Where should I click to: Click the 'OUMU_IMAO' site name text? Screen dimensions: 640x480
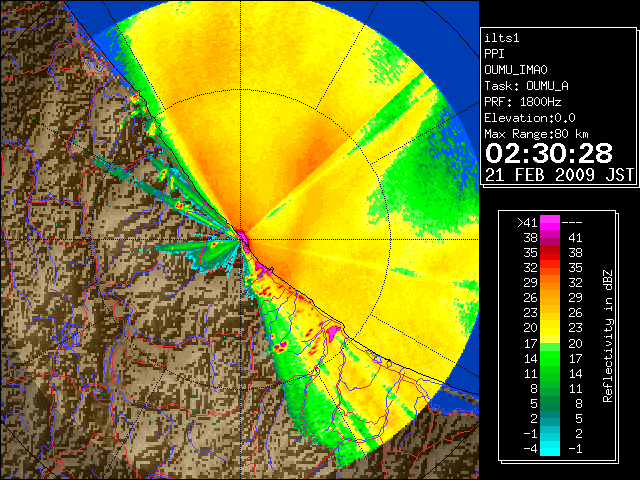(516, 70)
